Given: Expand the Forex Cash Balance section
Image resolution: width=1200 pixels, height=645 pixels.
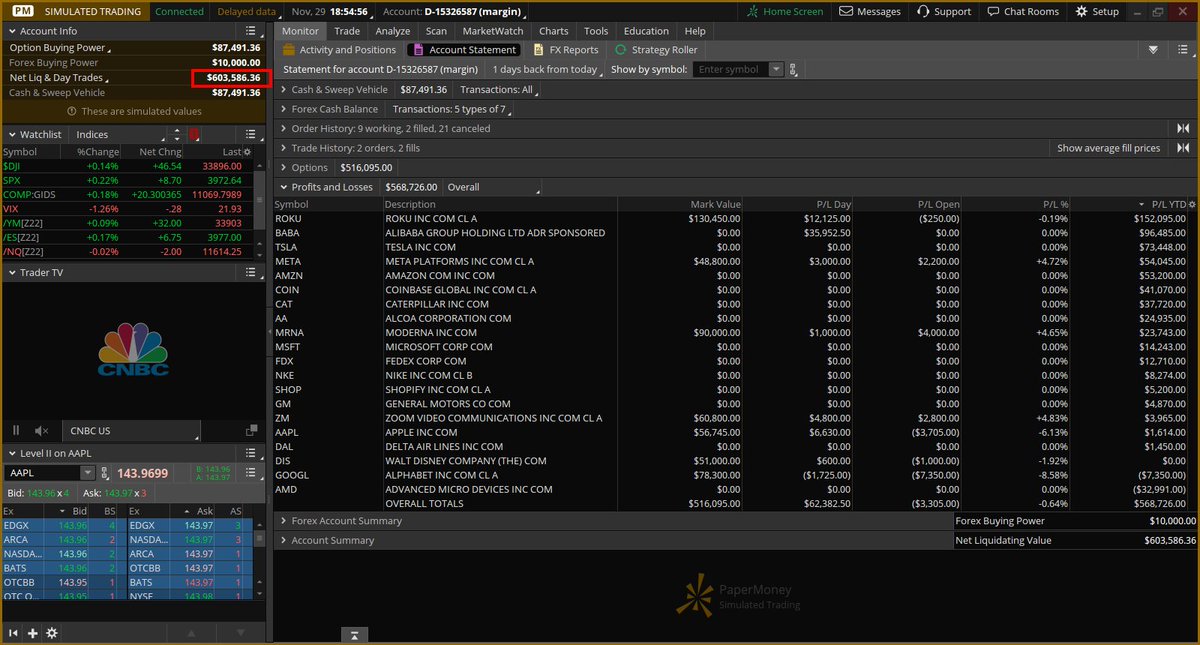Looking at the screenshot, I should (283, 109).
